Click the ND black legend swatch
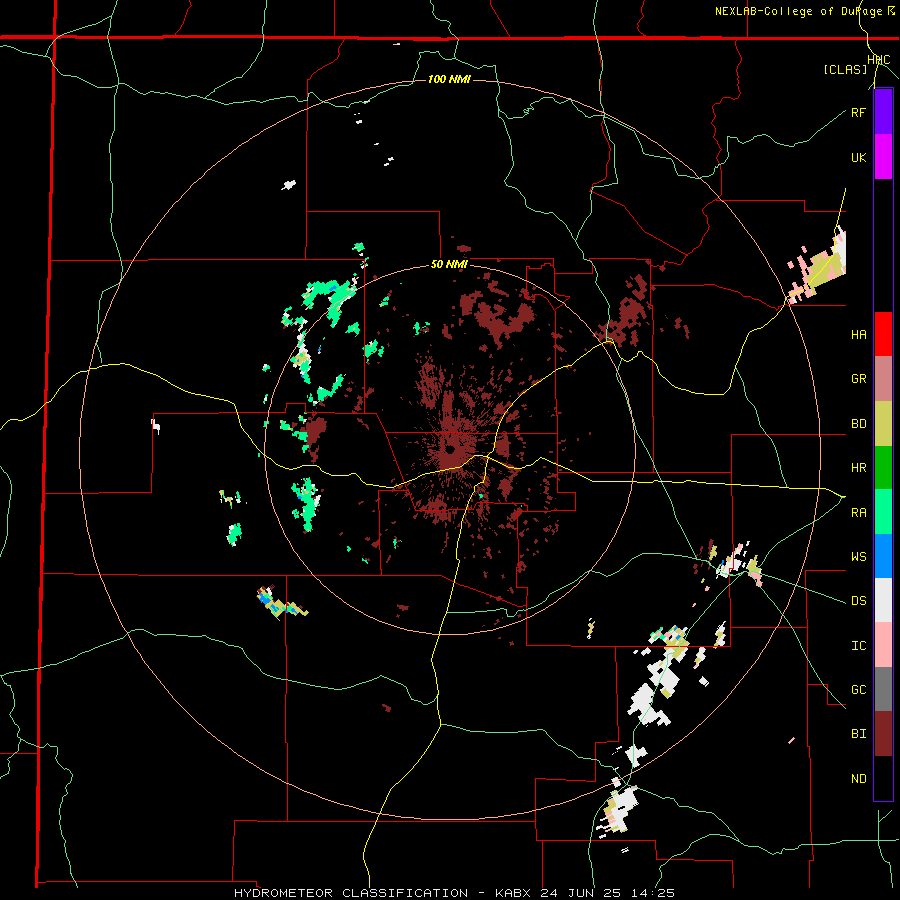The height and width of the screenshot is (900, 900). pyautogui.click(x=883, y=778)
